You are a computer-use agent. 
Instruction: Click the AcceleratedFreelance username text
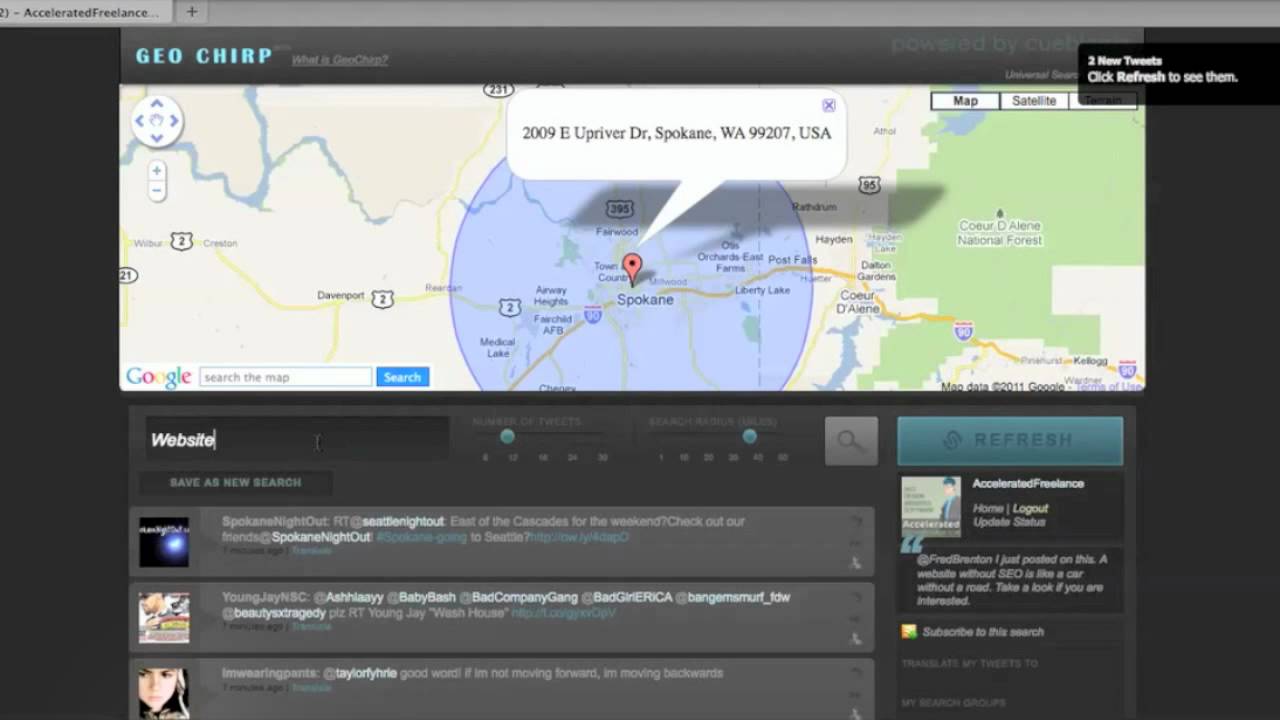click(1028, 483)
